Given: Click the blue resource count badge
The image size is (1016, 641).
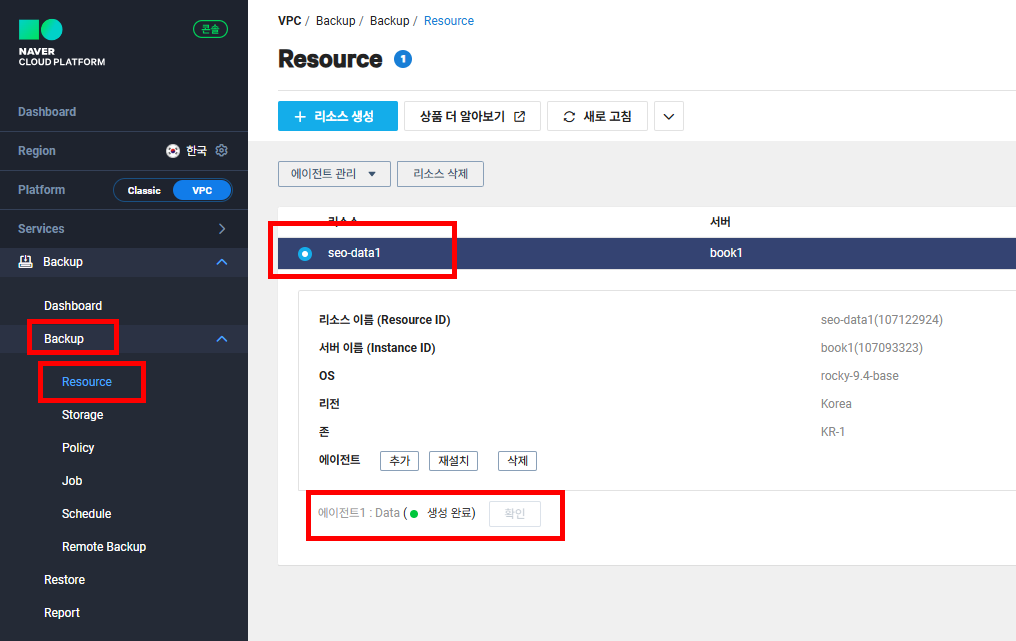Looking at the screenshot, I should pyautogui.click(x=403, y=59).
